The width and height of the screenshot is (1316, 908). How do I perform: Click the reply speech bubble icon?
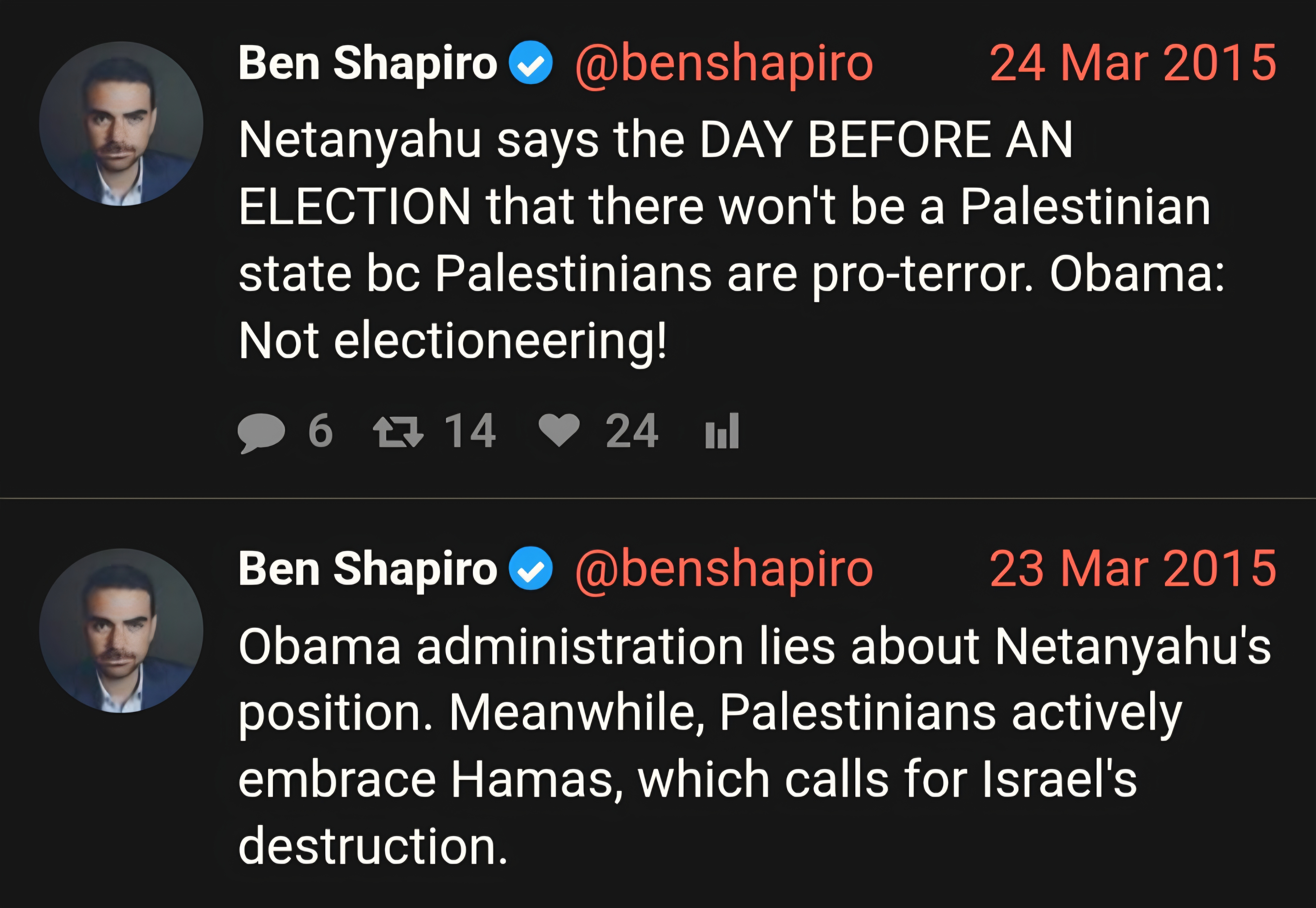click(x=261, y=432)
